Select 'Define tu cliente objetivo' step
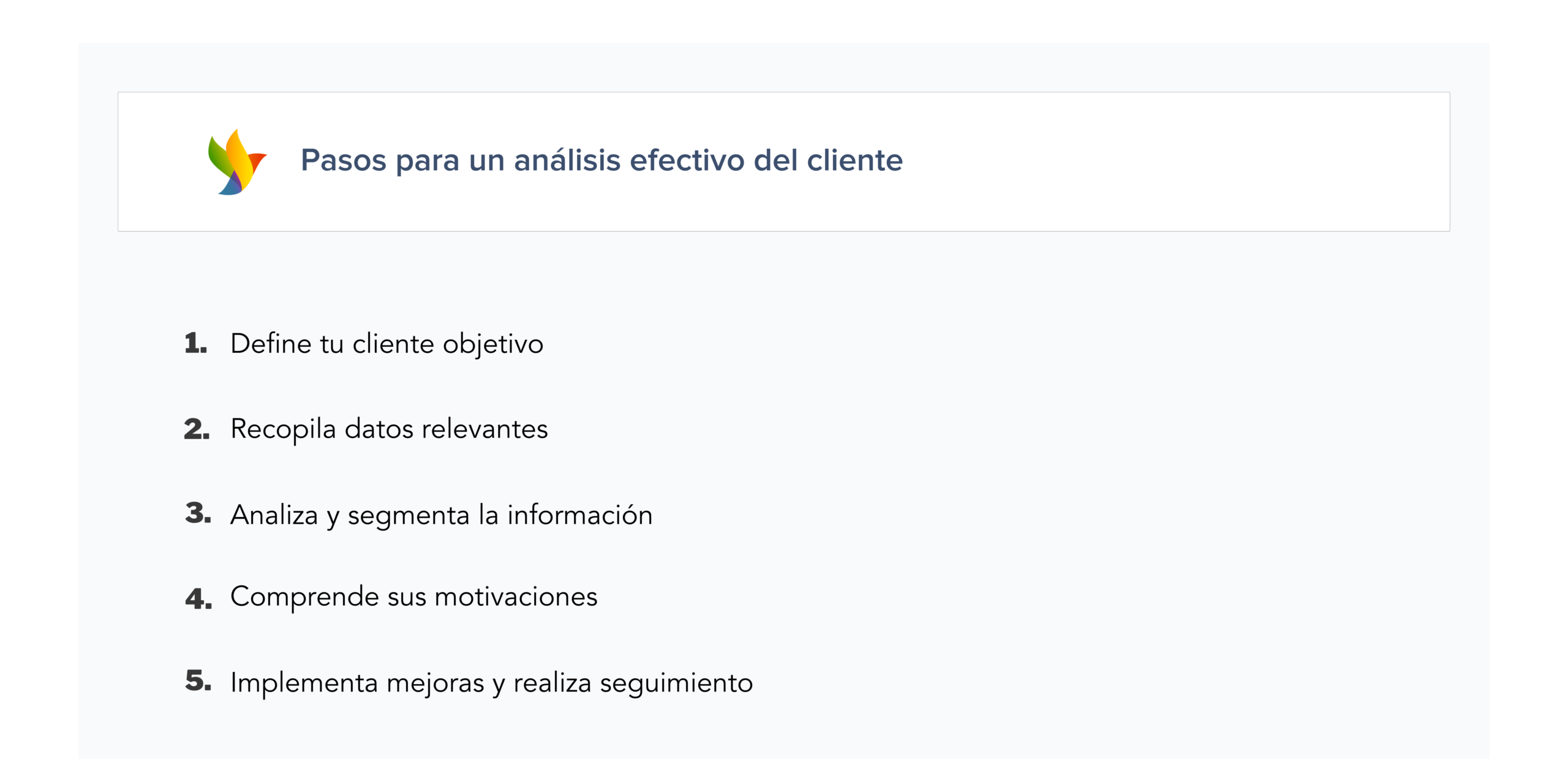The width and height of the screenshot is (1568, 784). (x=386, y=344)
